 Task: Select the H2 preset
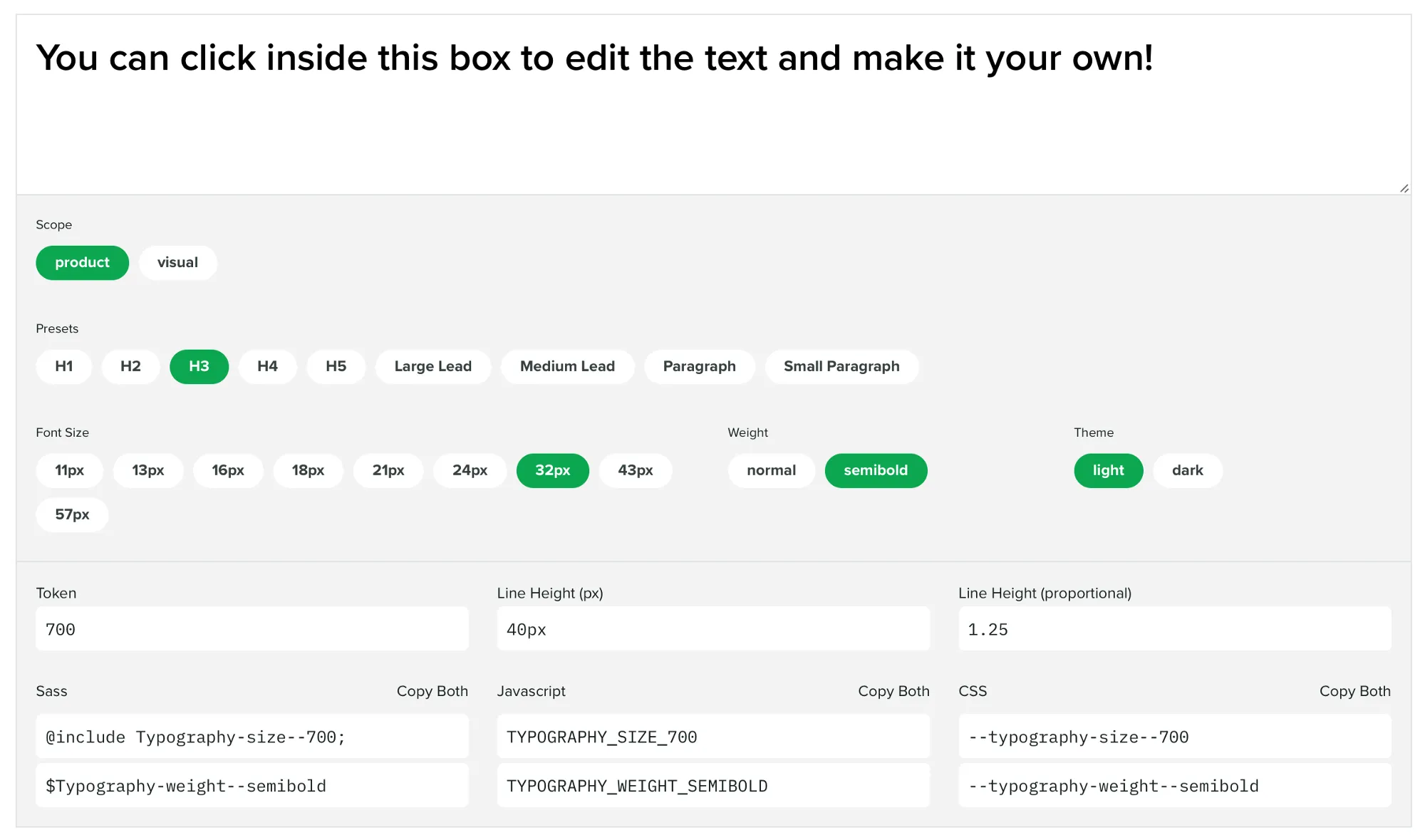[130, 366]
